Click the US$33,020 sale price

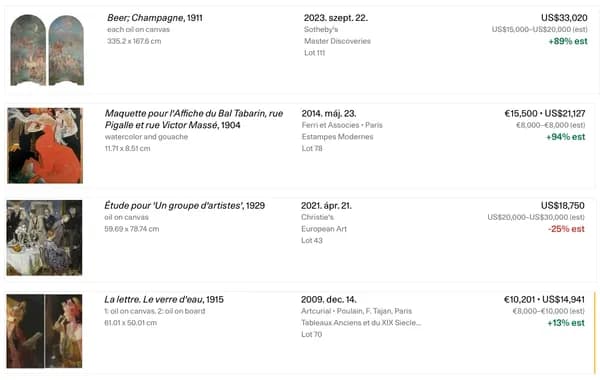[564, 18]
